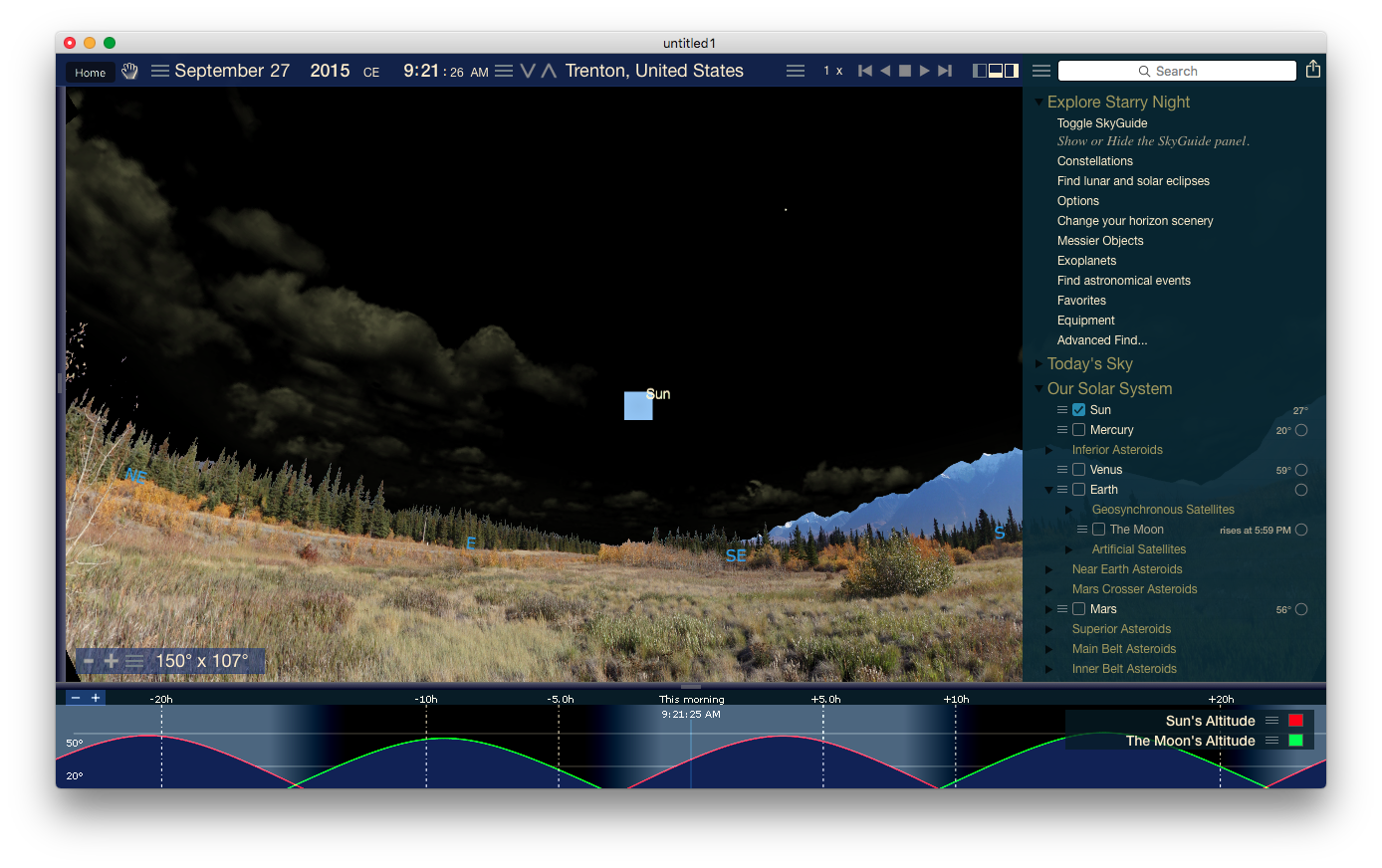Stop time flow with the stop button
The height and width of the screenshot is (868, 1382).
coord(905,71)
